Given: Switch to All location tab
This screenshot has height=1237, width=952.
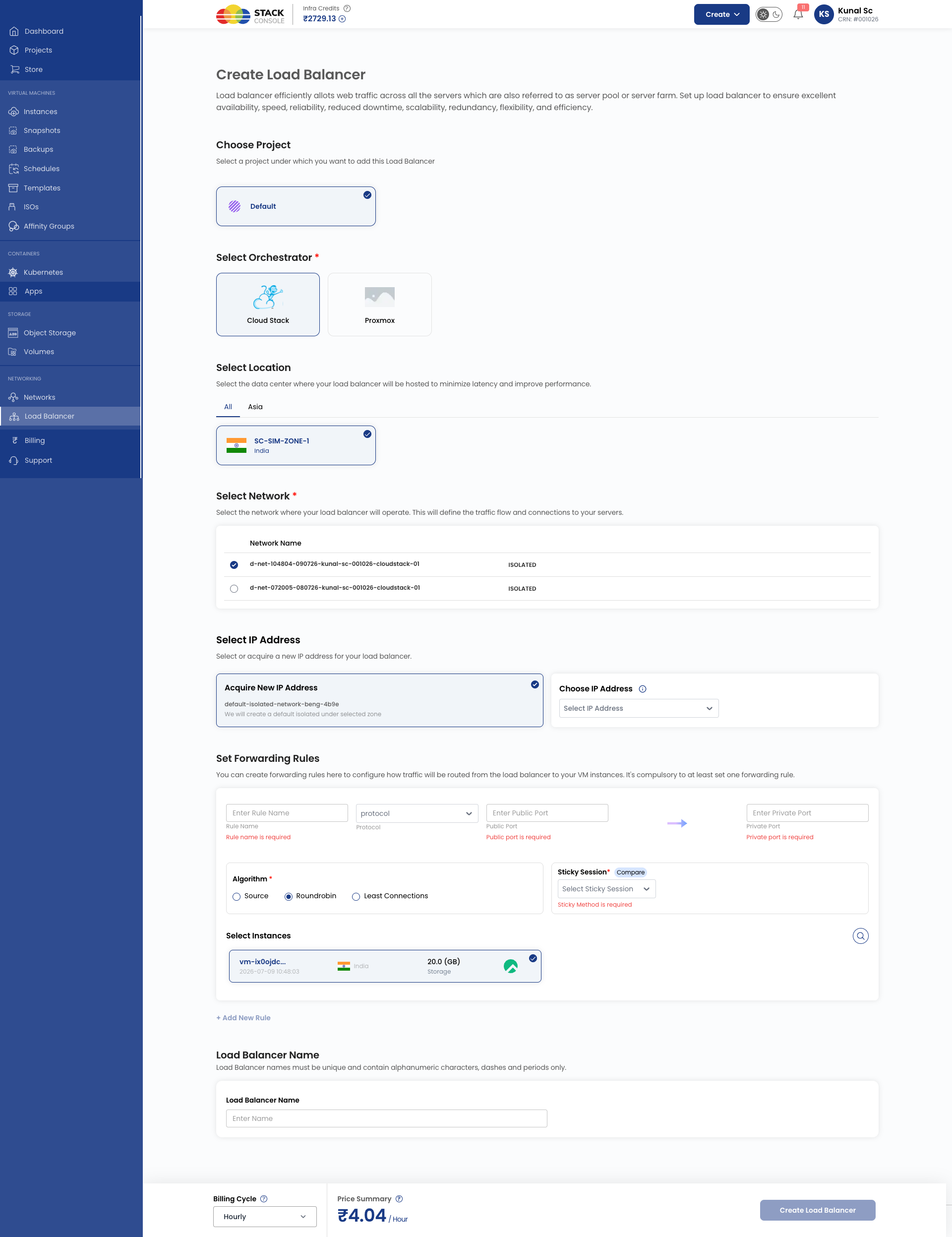Looking at the screenshot, I should pos(228,407).
